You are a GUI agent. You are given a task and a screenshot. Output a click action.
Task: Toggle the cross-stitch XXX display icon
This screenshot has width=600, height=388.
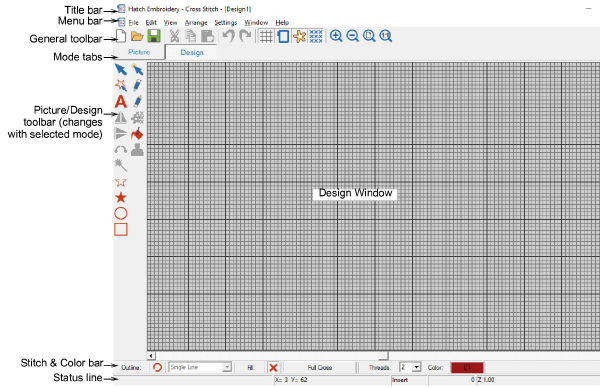[316, 36]
